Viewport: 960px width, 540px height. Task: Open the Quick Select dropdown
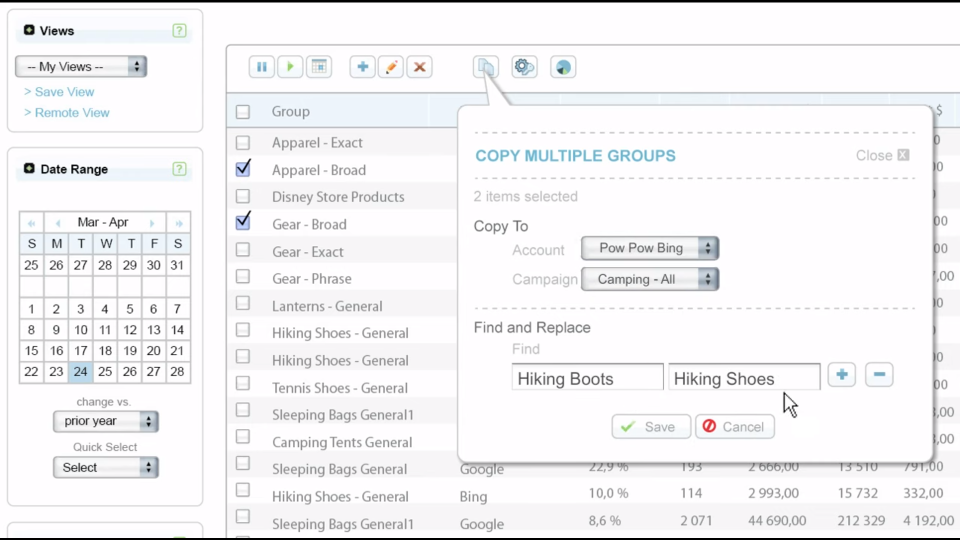(x=106, y=468)
